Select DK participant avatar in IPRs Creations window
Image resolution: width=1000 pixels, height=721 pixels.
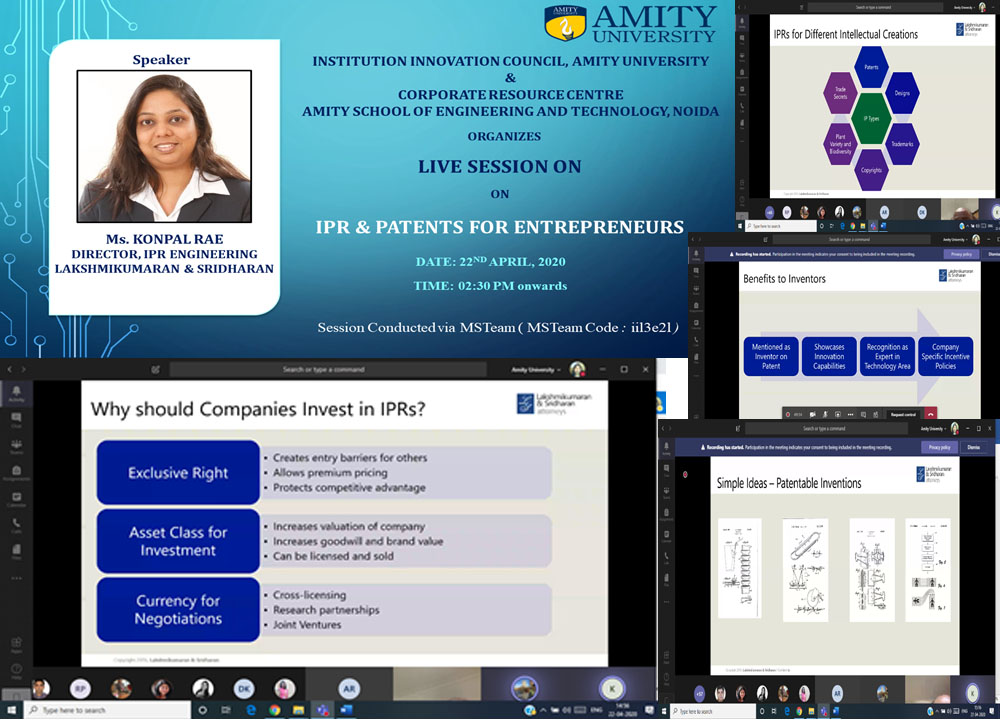pyautogui.click(x=922, y=212)
